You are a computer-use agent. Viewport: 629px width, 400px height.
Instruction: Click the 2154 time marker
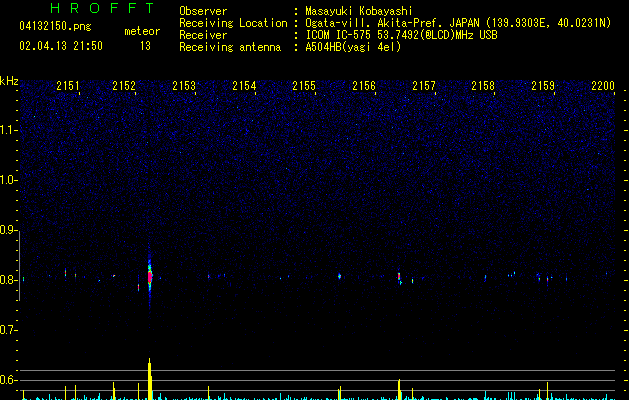(244, 86)
